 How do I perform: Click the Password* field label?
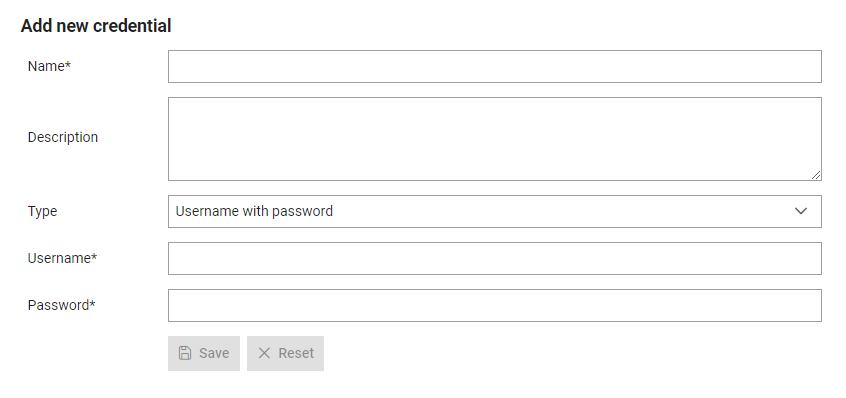[x=62, y=305]
